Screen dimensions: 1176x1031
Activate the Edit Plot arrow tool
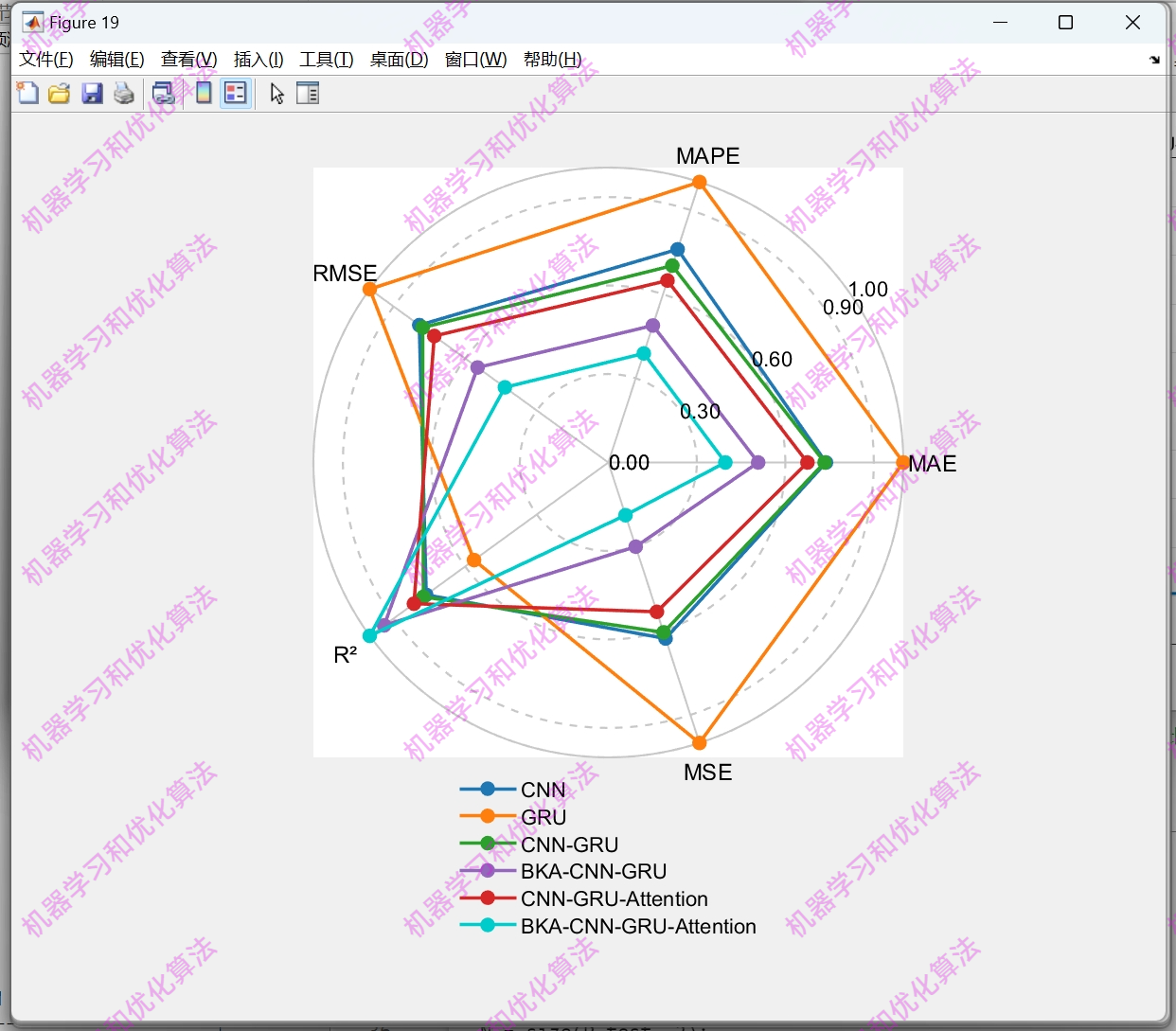pyautogui.click(x=276, y=93)
